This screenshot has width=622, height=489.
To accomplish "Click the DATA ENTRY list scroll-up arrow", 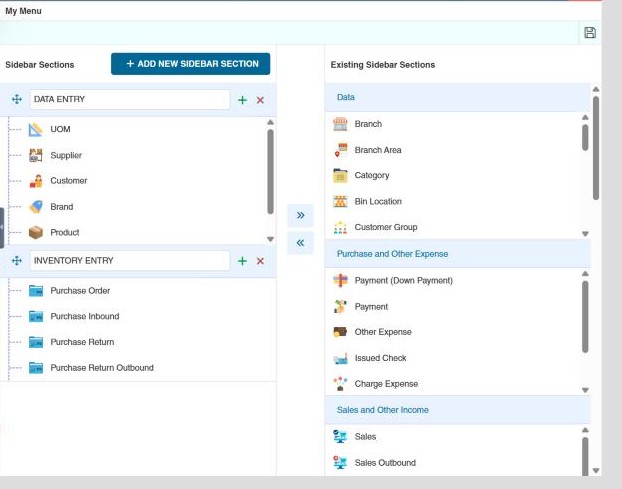I will (x=271, y=122).
